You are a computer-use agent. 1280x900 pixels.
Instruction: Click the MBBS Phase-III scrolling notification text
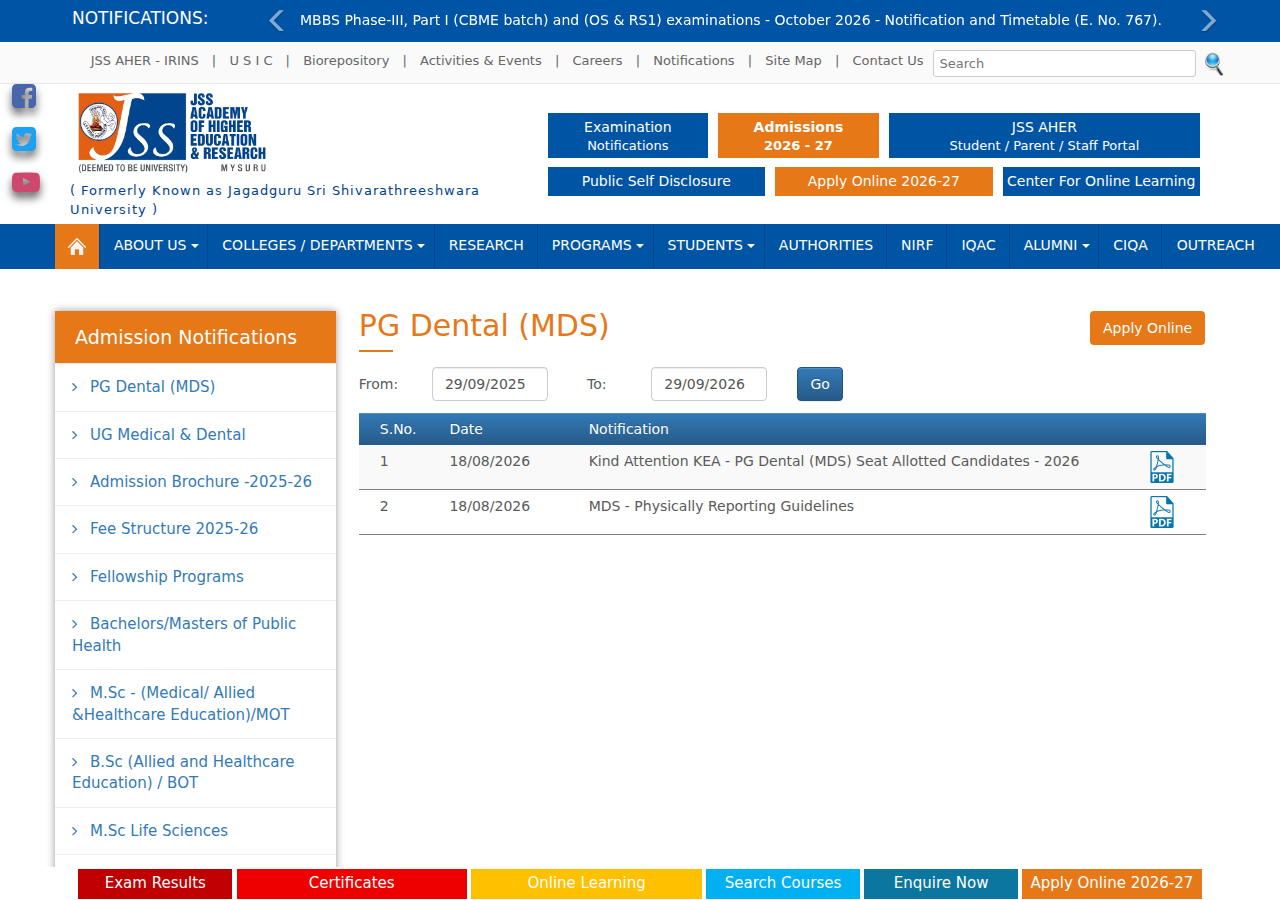(x=731, y=20)
